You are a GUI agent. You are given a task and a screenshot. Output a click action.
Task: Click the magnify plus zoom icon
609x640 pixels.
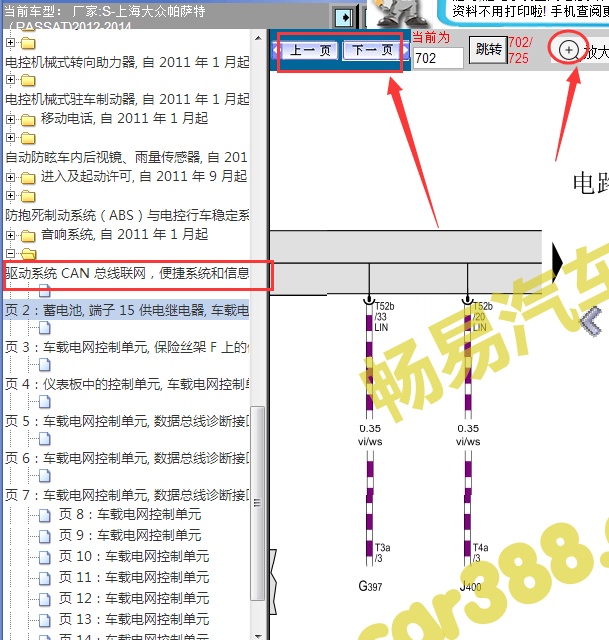[568, 50]
